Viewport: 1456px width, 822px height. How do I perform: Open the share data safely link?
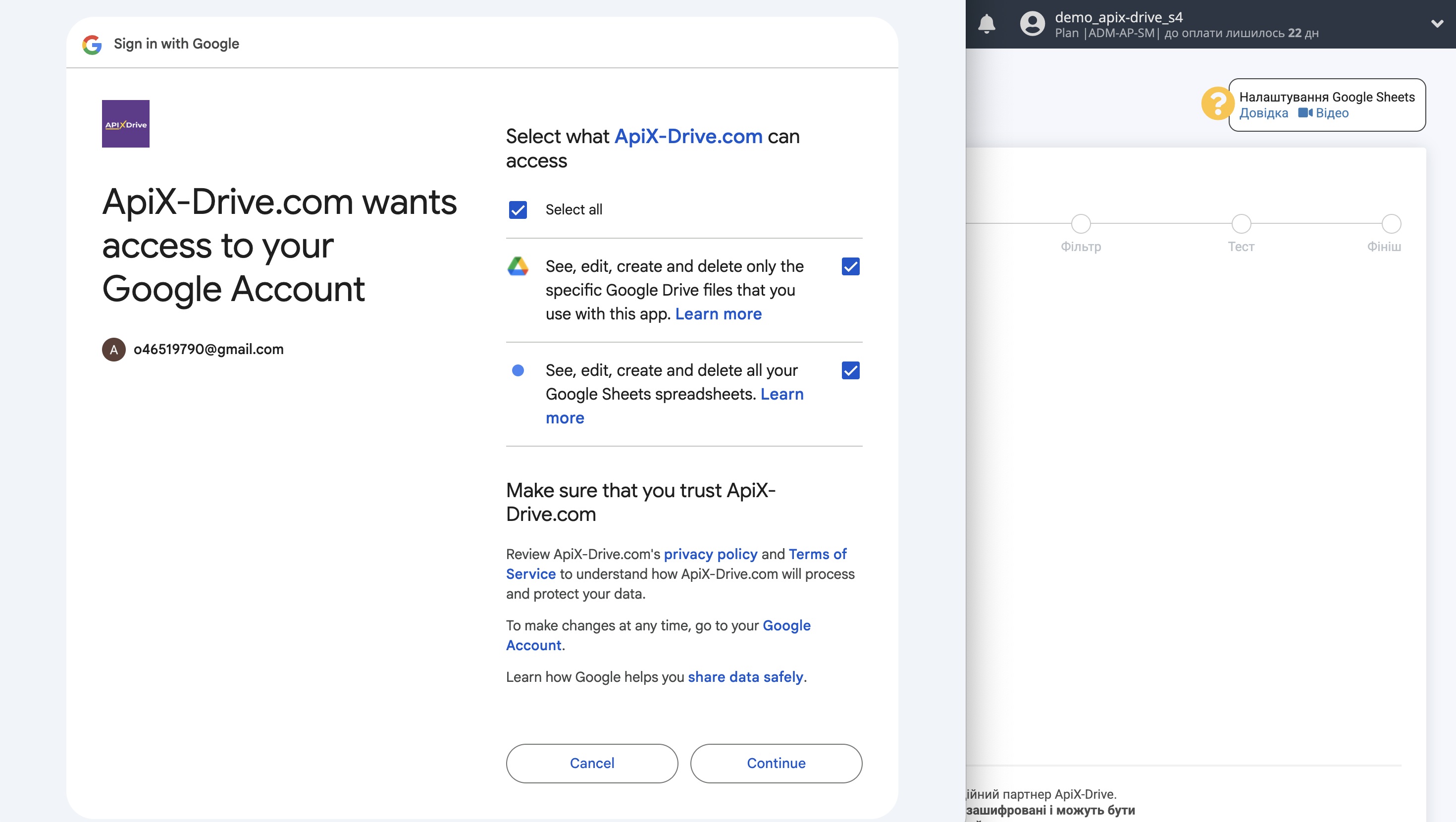[x=745, y=677]
